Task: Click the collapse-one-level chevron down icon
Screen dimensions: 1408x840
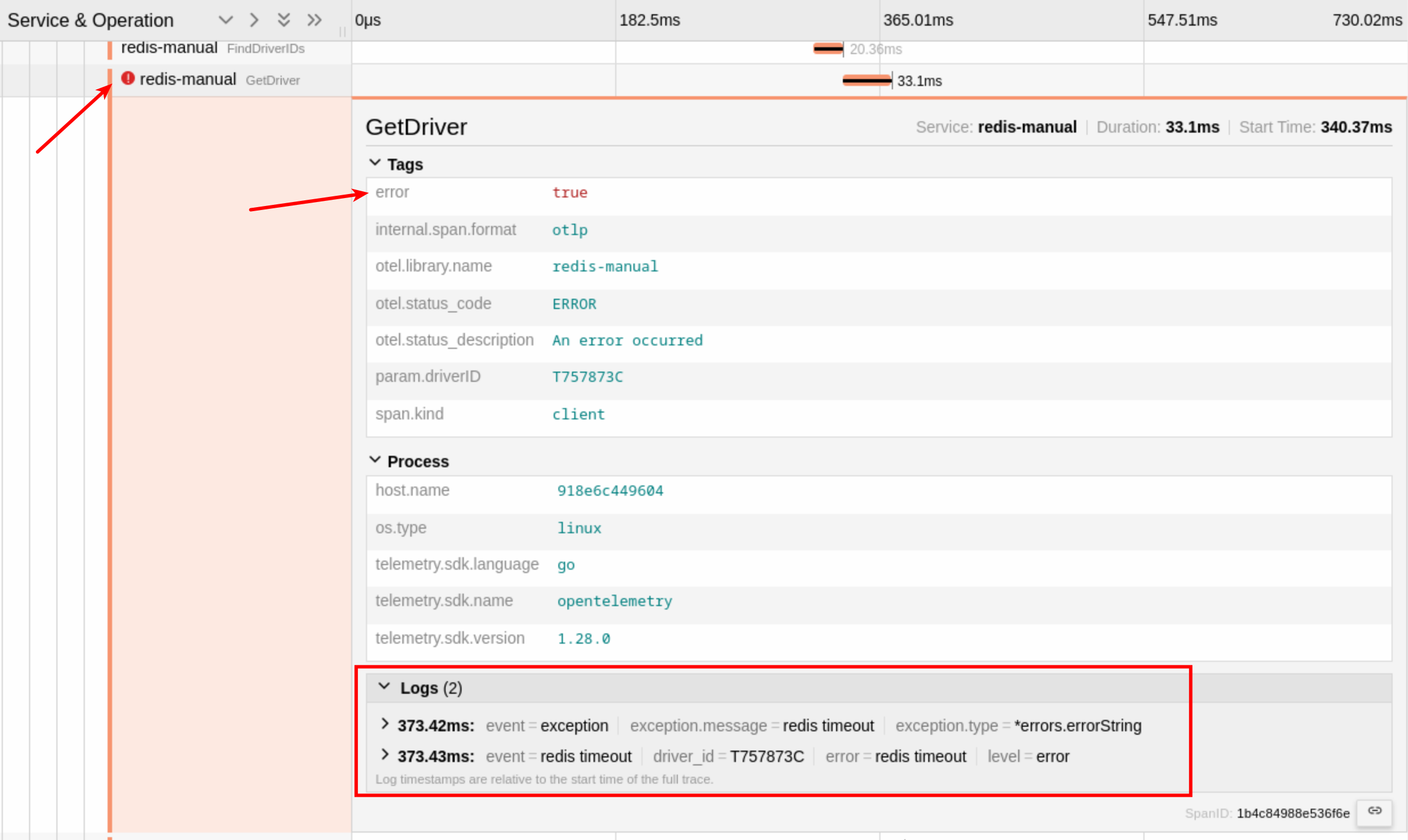Action: click(225, 20)
